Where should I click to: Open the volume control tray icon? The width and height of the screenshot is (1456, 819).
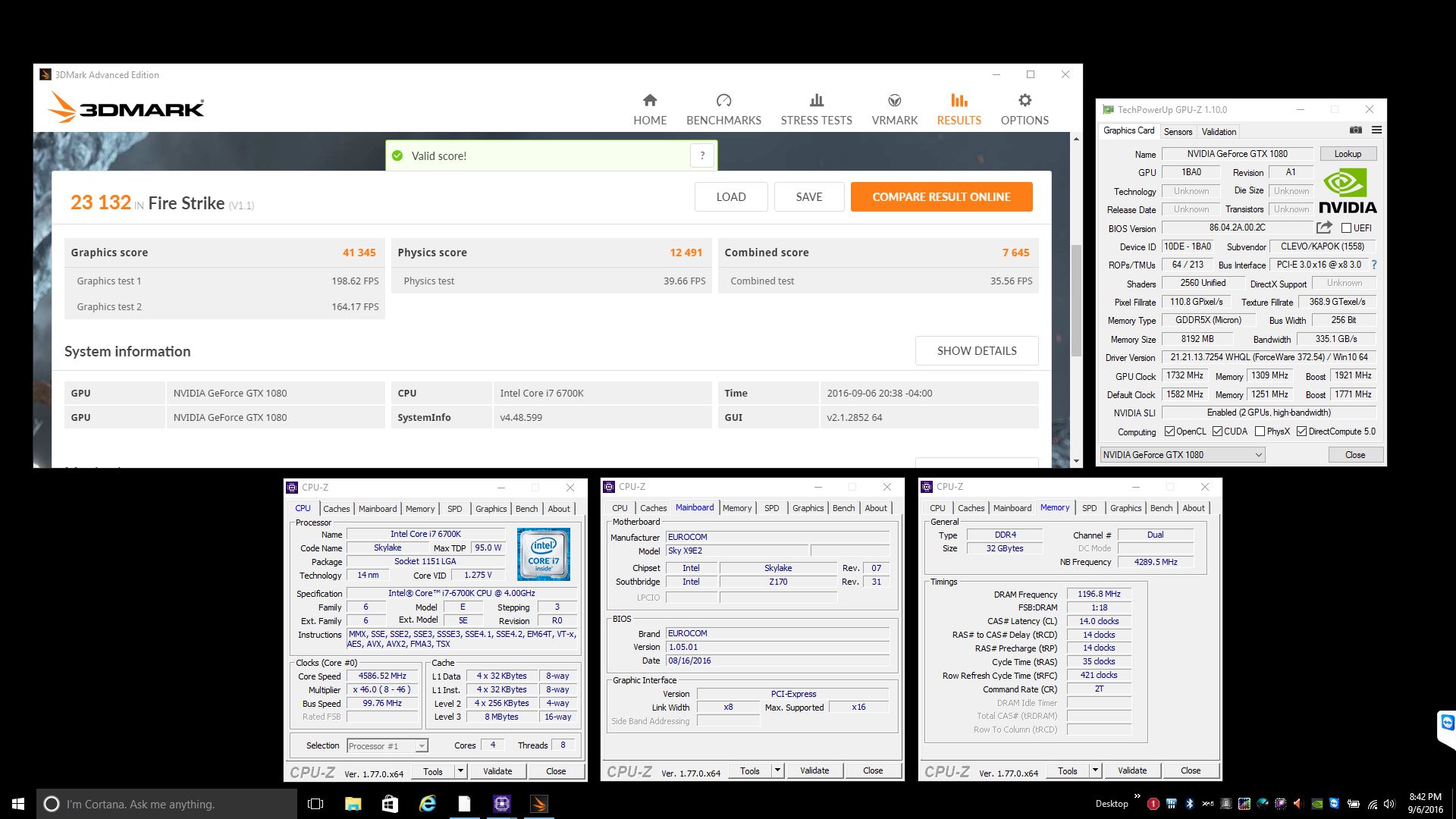pos(1389,804)
